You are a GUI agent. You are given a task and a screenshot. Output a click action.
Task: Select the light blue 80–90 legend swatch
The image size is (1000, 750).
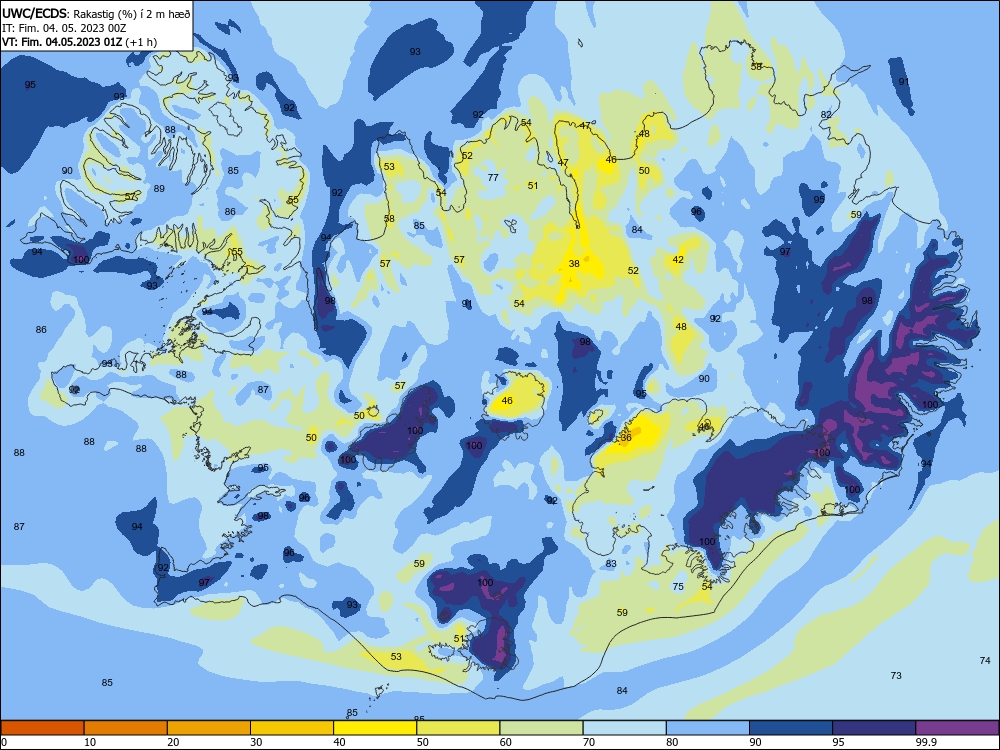tap(708, 728)
